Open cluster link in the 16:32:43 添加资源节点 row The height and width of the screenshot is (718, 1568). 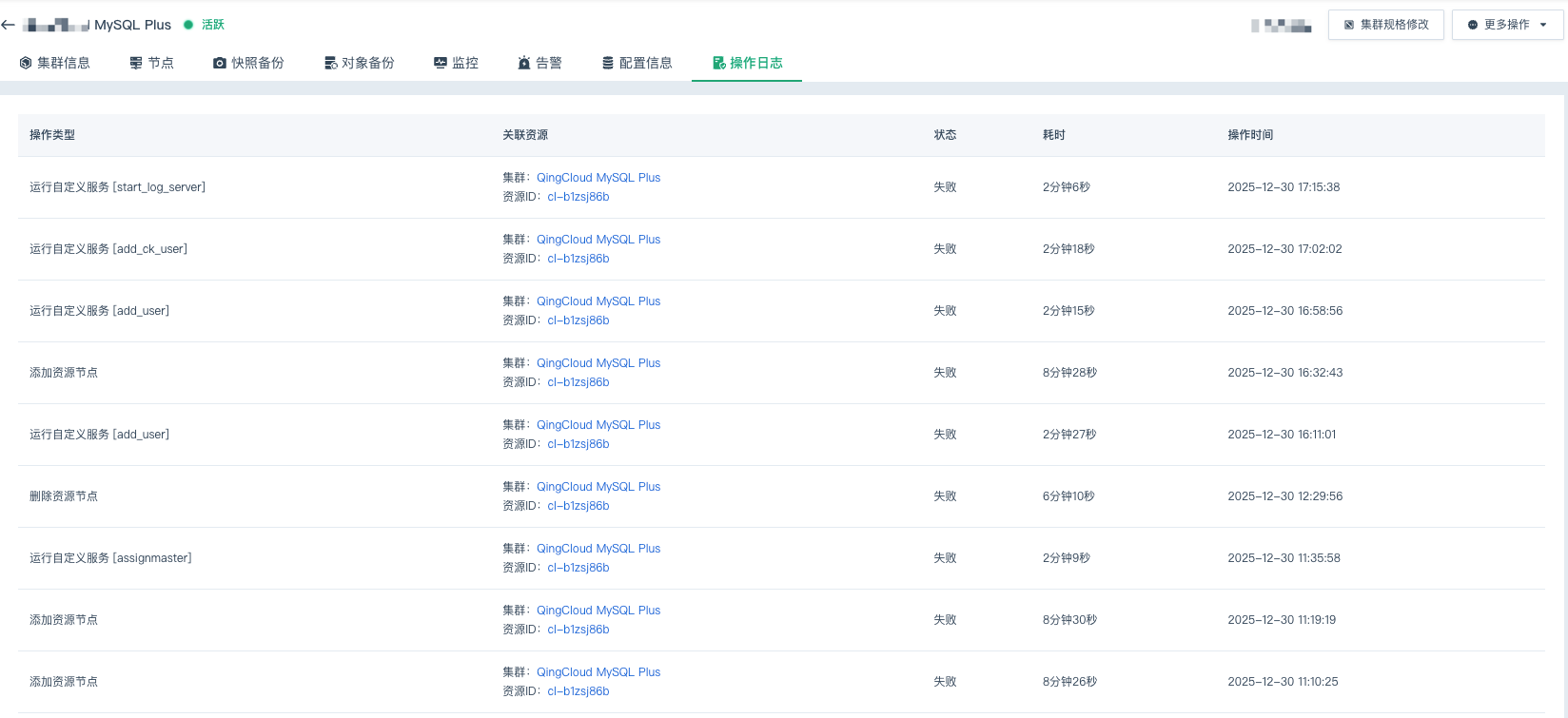coord(598,363)
